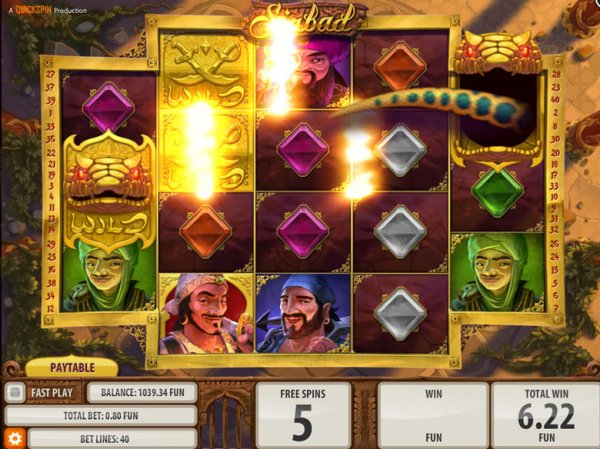Select the snake head Wild symbol
The image size is (600, 449).
(x=109, y=190)
